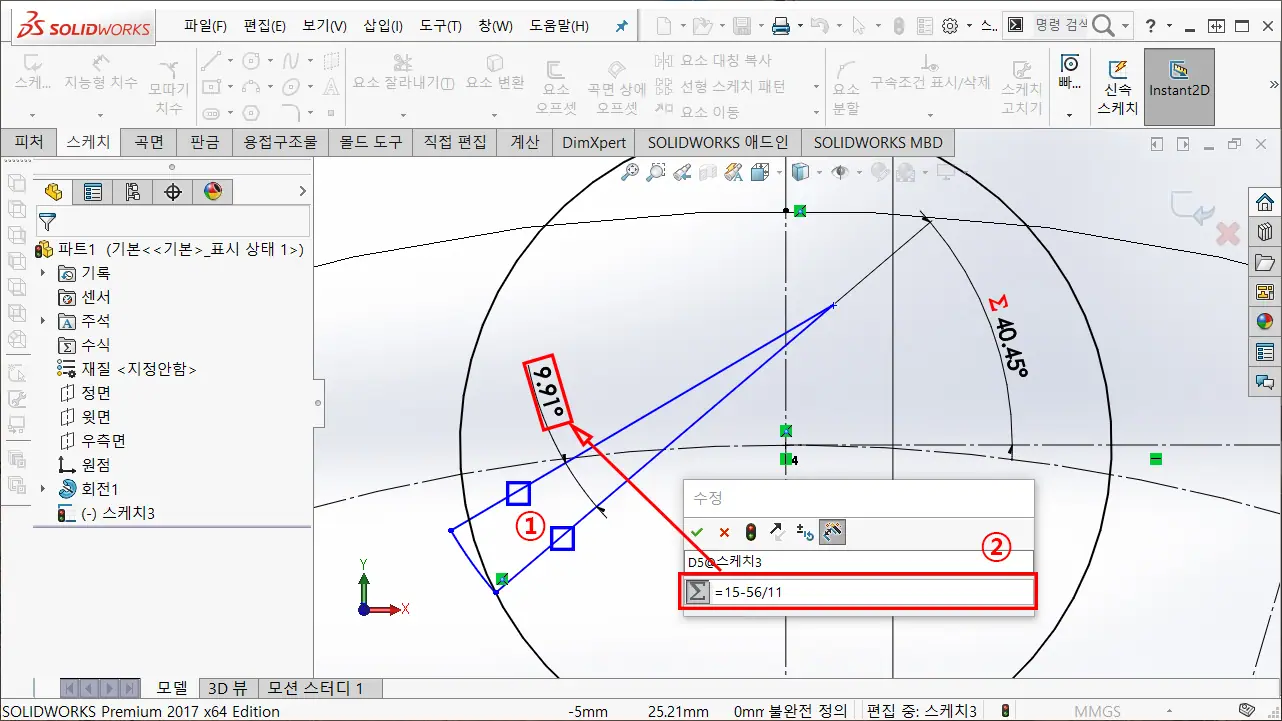Click the command search field 명령 검색
1282x721 pixels.
click(1062, 26)
